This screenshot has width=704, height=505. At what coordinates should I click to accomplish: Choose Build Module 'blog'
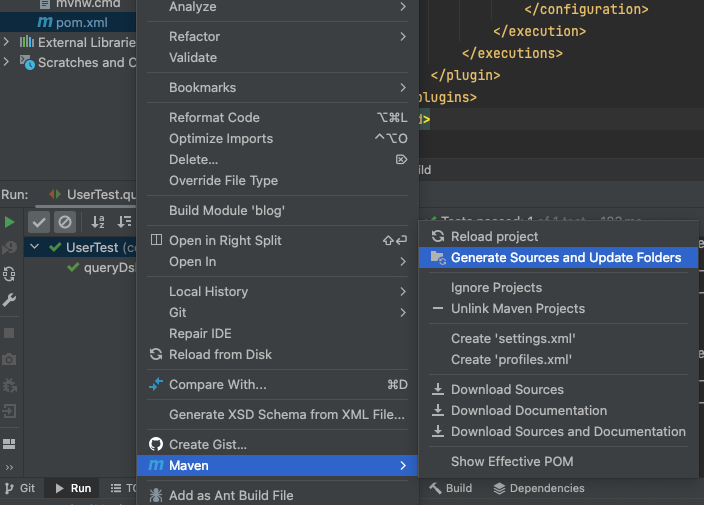[277, 211]
